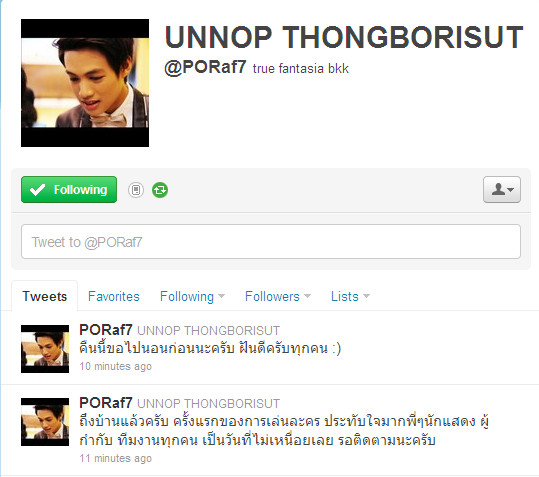
Task: Click the second tweet's avatar thumbnail
Action: [45, 422]
